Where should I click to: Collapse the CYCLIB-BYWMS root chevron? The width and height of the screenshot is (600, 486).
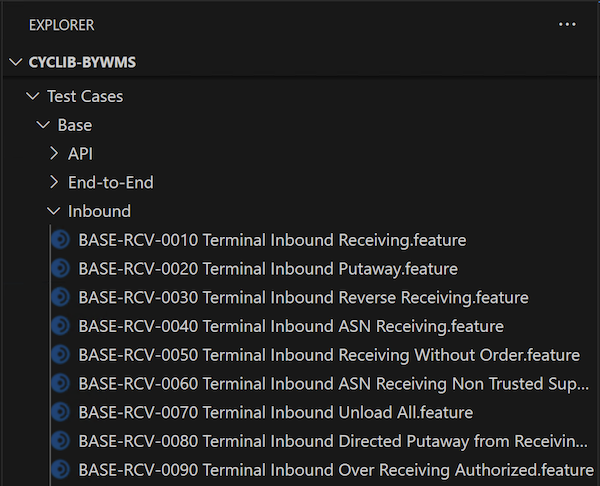click(x=16, y=62)
